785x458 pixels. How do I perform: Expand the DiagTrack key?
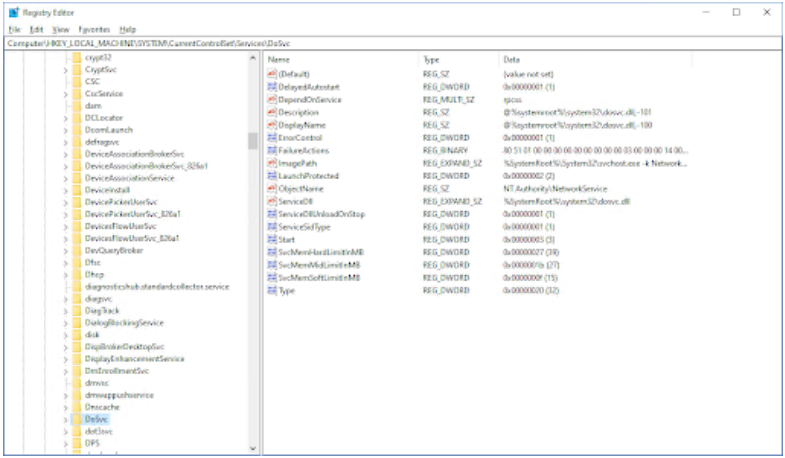65,310
